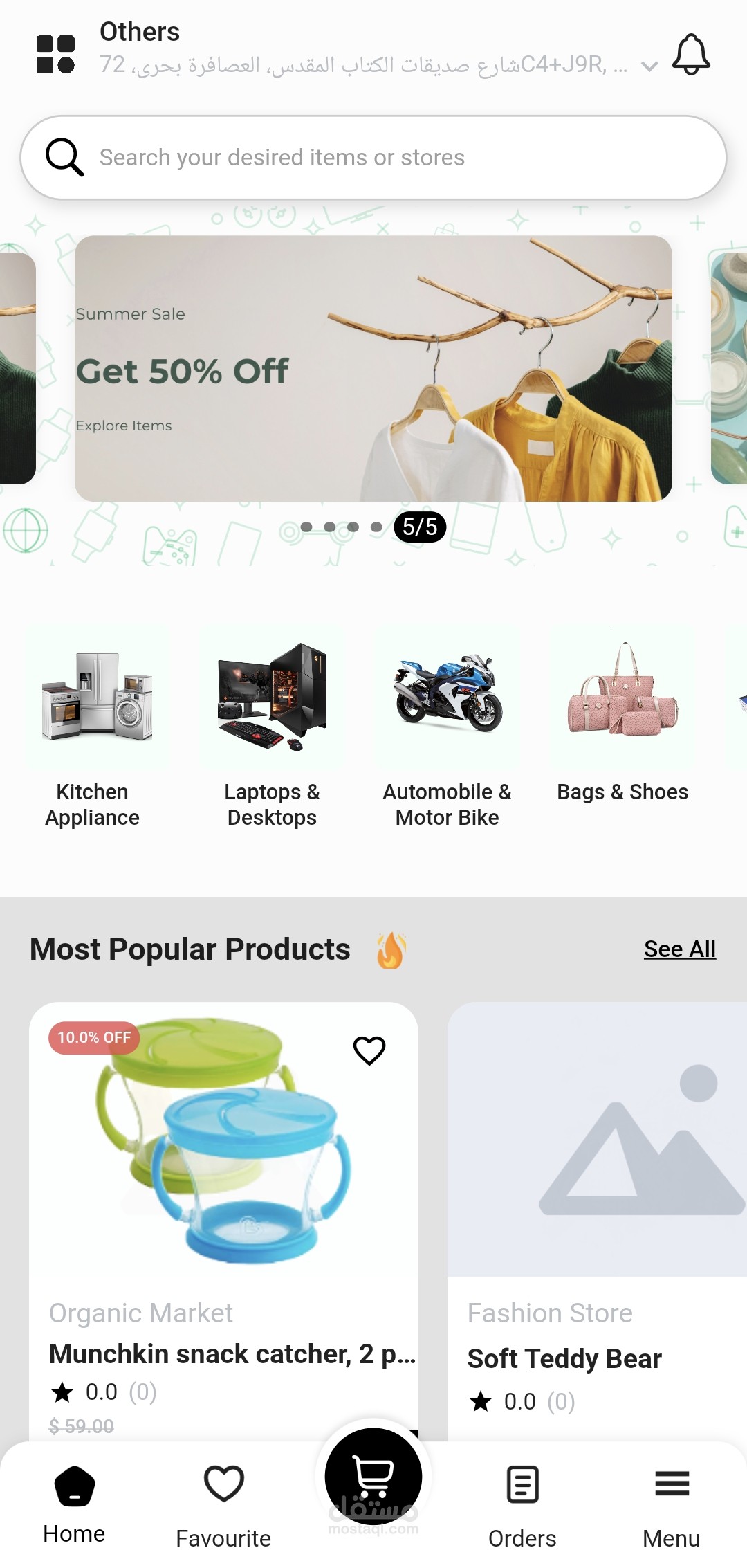The width and height of the screenshot is (747, 1568).
Task: Tap the module grid icon beside Others
Action: pyautogui.click(x=55, y=54)
